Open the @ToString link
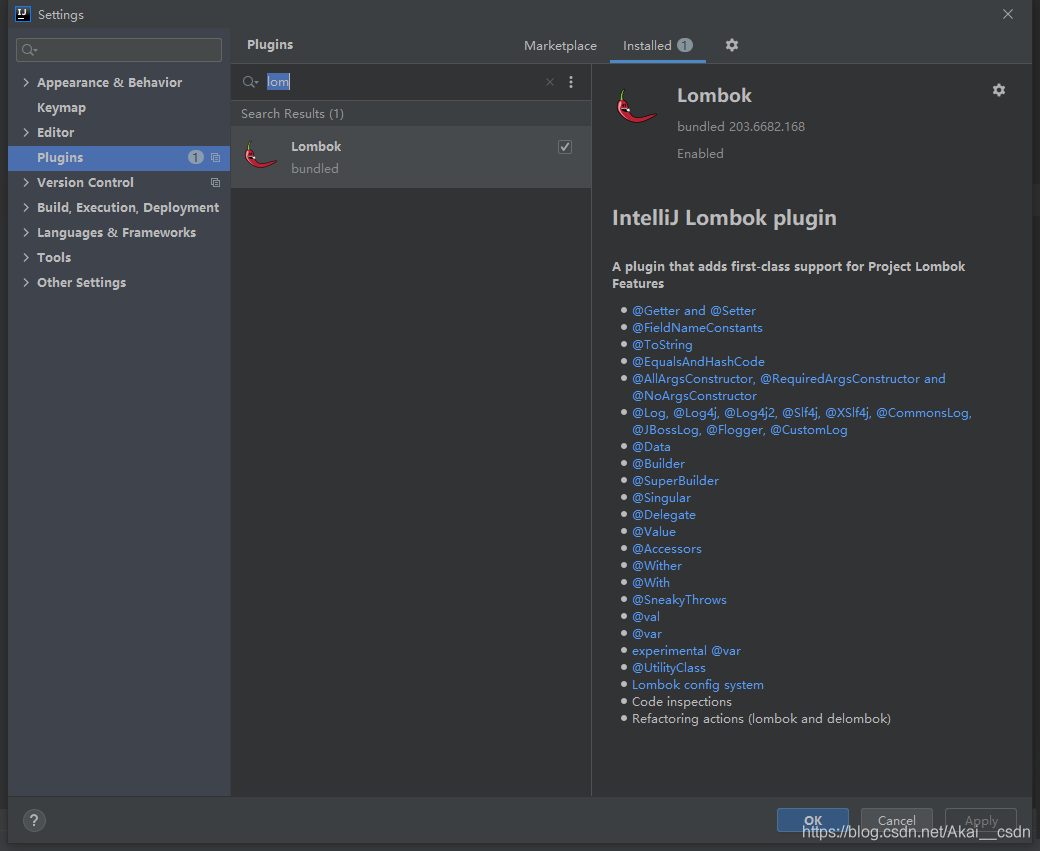The width and height of the screenshot is (1040, 851). (x=662, y=345)
